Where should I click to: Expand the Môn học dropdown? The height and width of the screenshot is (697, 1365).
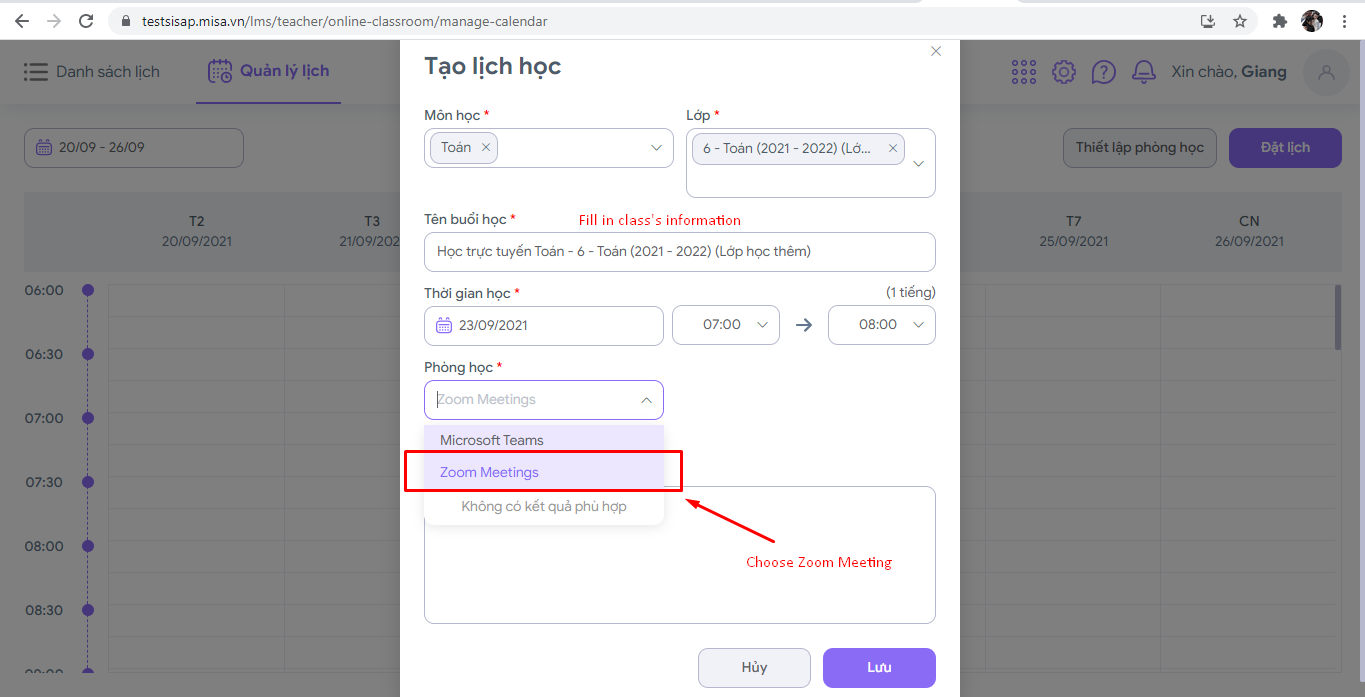pyautogui.click(x=656, y=148)
